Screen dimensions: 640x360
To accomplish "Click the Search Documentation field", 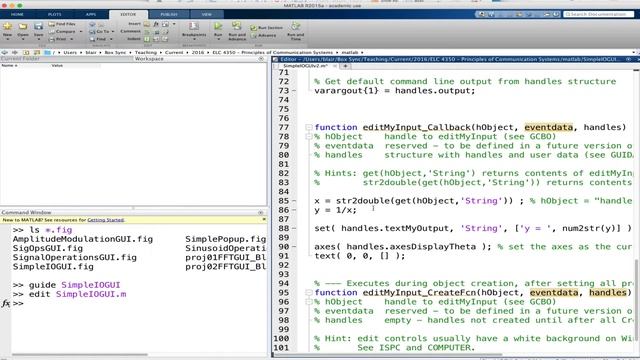I will 598,14.
